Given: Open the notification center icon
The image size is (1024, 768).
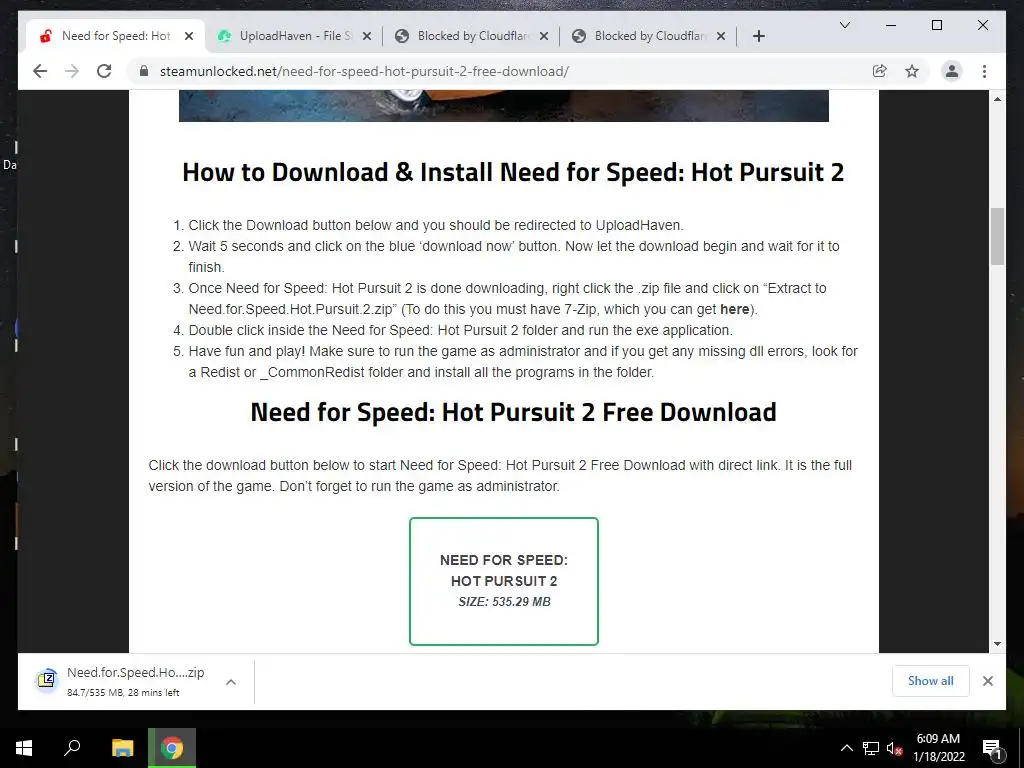Looking at the screenshot, I should [992, 748].
